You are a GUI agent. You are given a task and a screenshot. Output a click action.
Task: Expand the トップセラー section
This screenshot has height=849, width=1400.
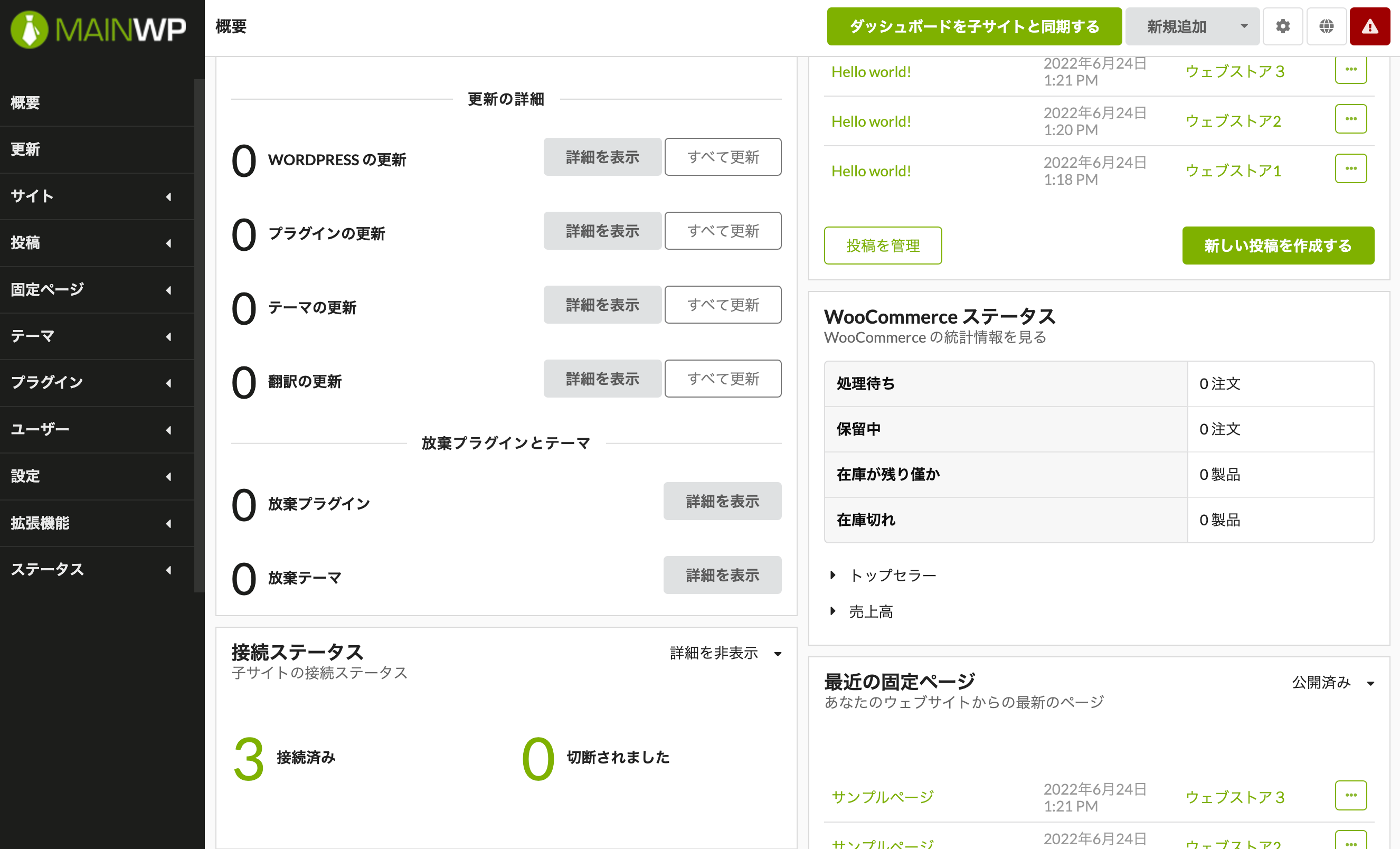coord(884,575)
